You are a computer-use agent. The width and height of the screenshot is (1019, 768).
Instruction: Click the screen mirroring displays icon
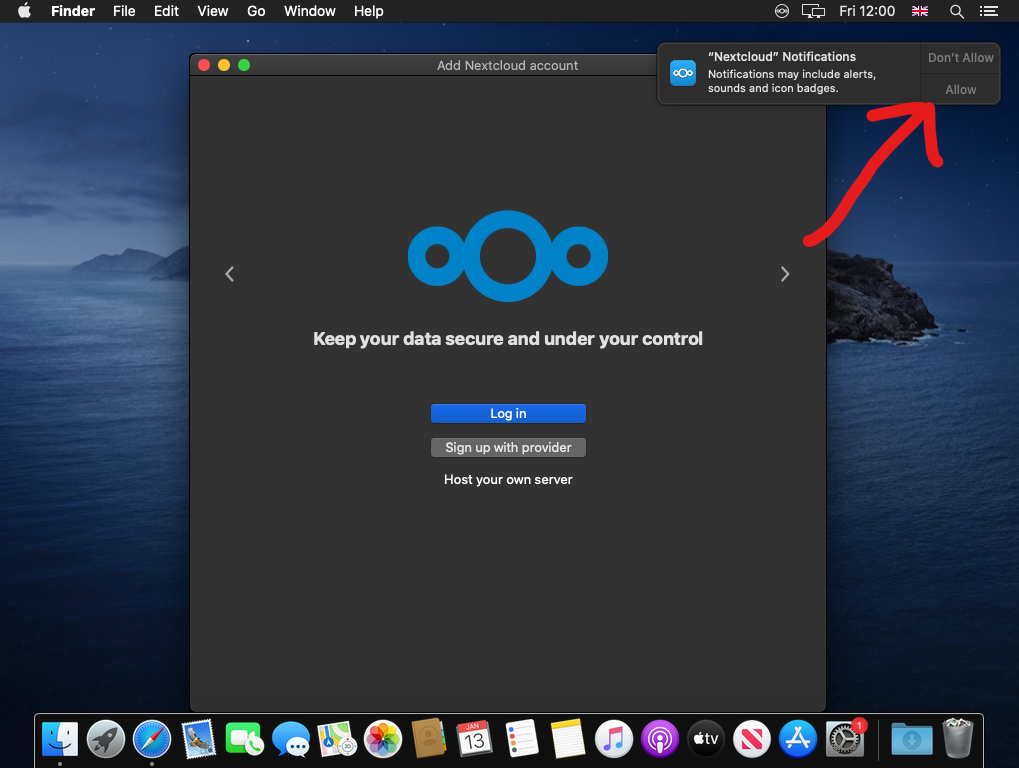click(x=813, y=11)
